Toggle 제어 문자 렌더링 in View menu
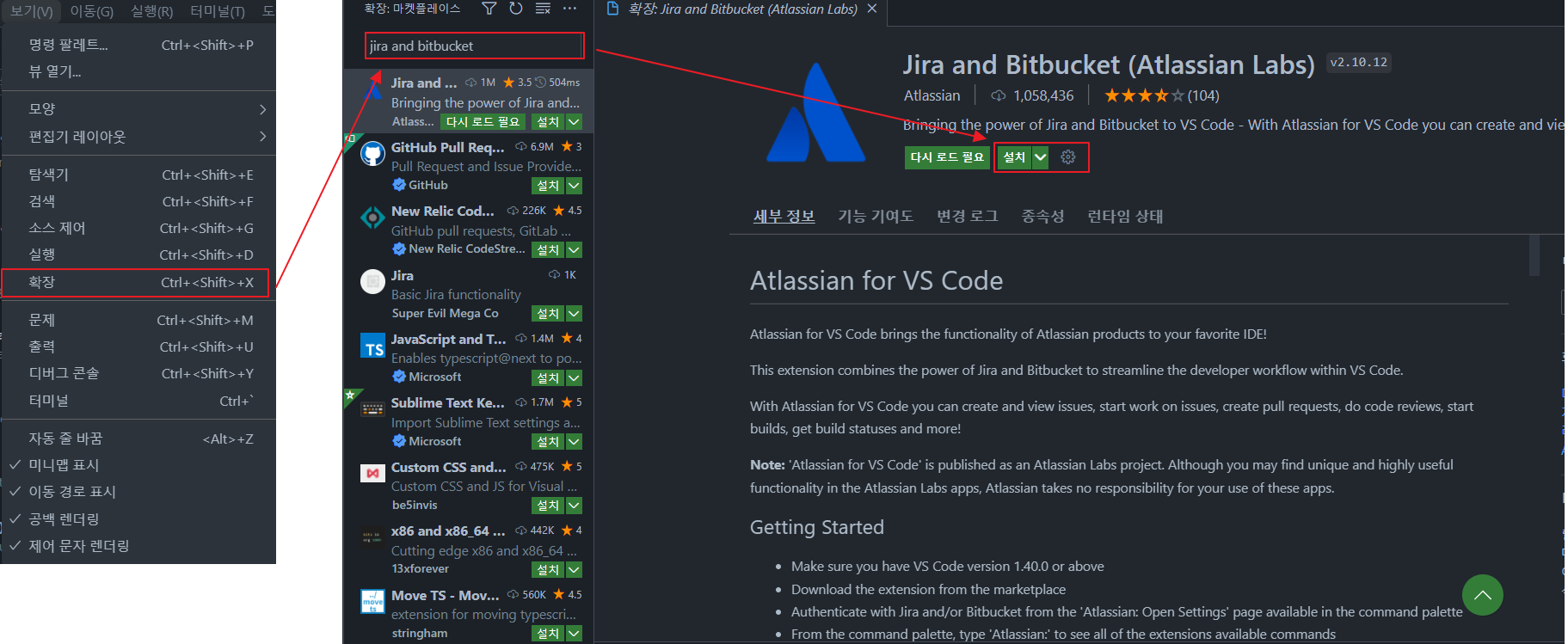The image size is (1568, 644). pos(138,546)
